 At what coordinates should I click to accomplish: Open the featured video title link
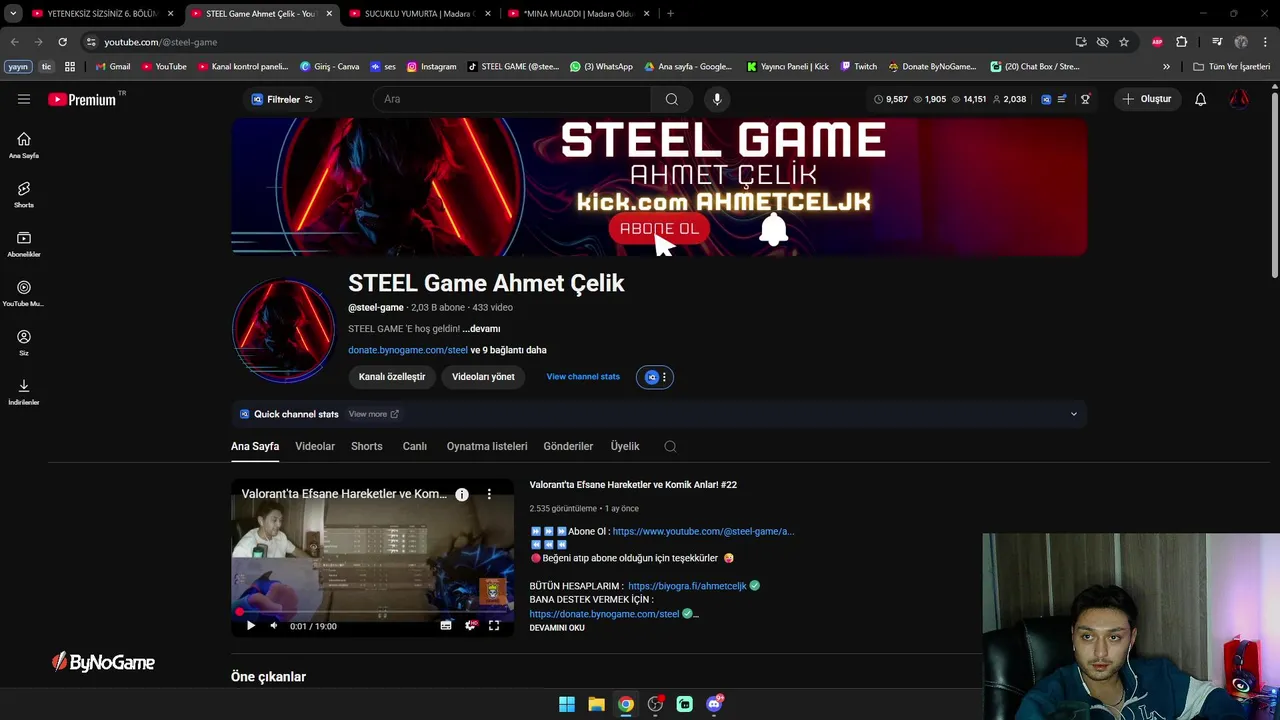tap(633, 485)
